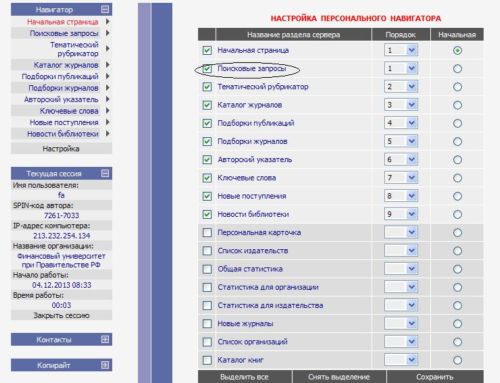Enable the Персональная карточка checkbox
The height and width of the screenshot is (383, 500).
pyautogui.click(x=207, y=232)
